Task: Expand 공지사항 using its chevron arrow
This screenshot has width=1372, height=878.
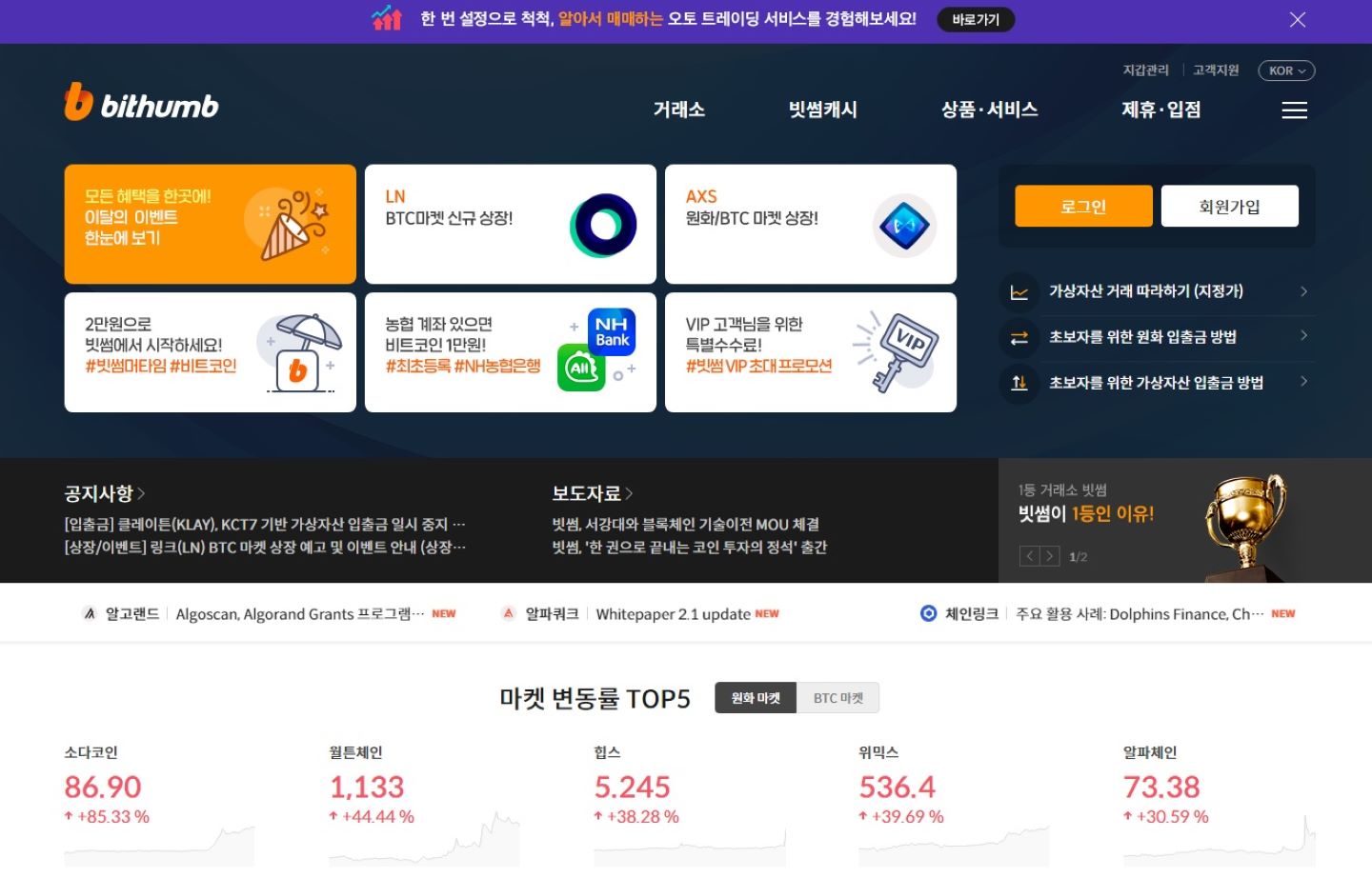Action: pyautogui.click(x=142, y=493)
